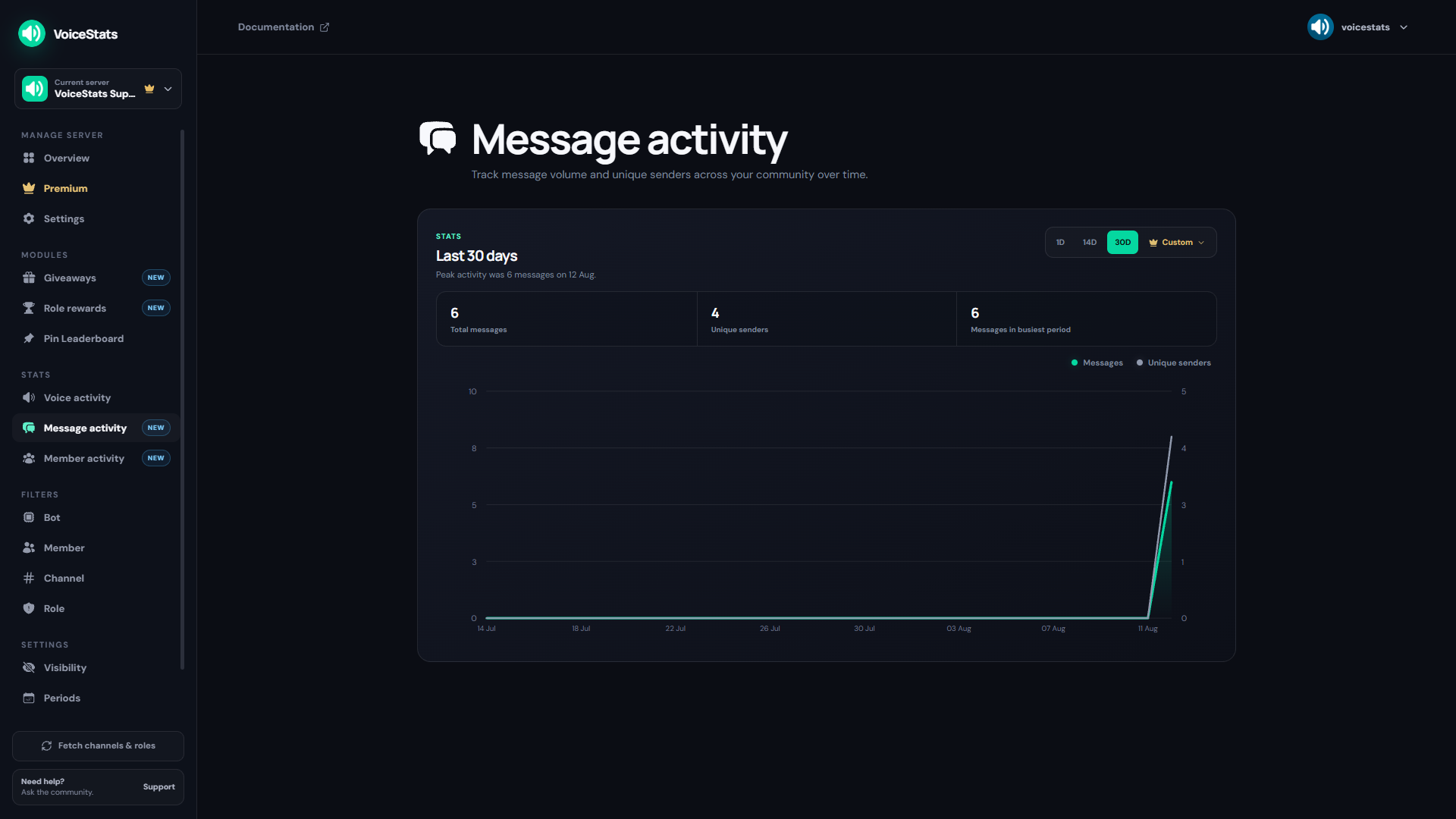Viewport: 1456px width, 819px height.
Task: Click the premium crown in server selector
Action: (x=149, y=89)
